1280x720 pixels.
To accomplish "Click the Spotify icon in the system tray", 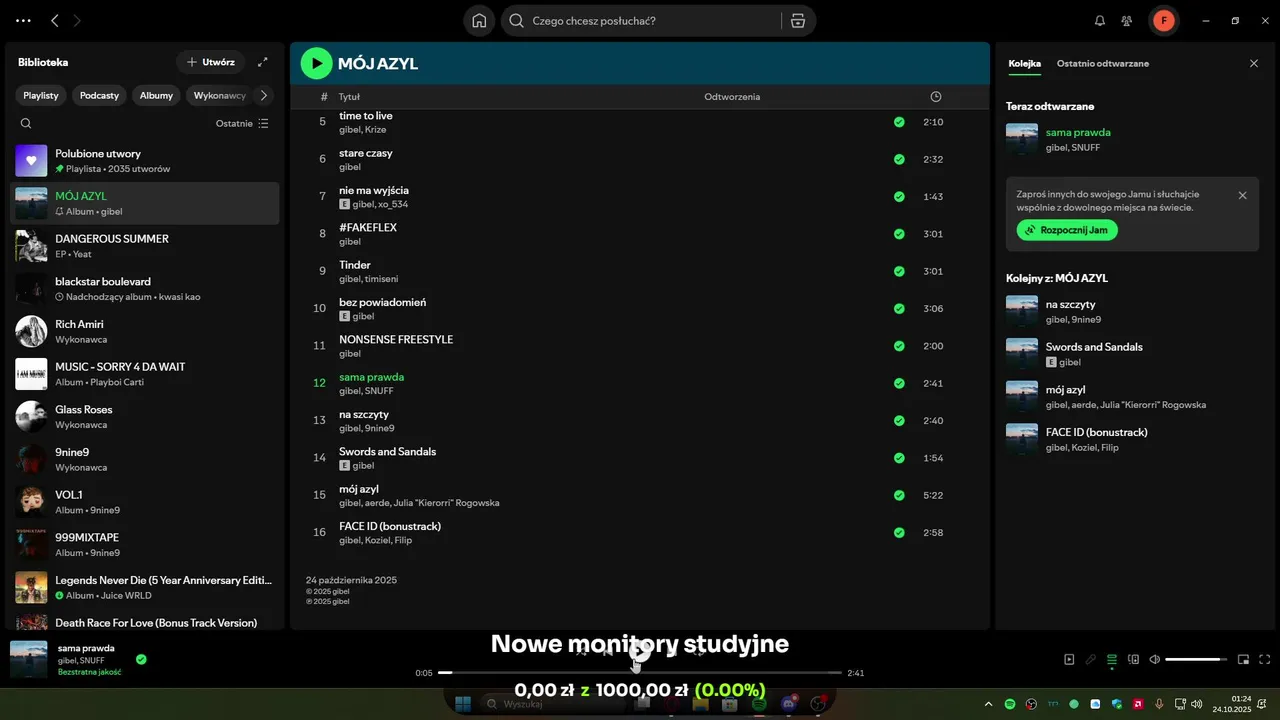I will 1010,705.
